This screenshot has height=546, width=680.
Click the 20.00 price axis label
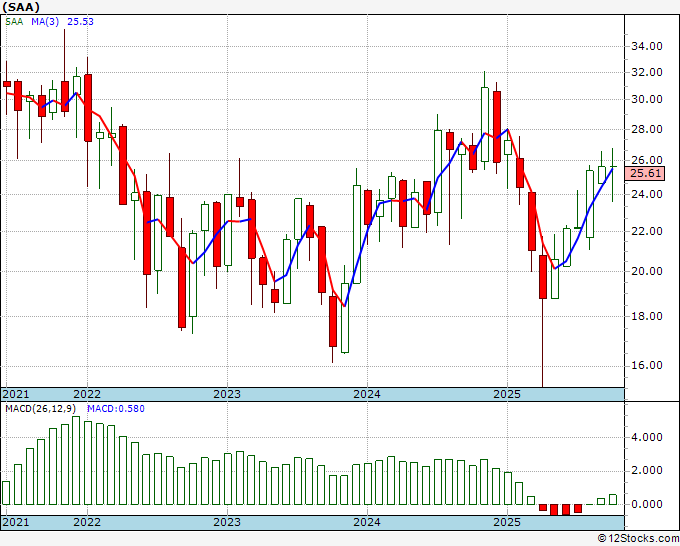coord(647,271)
